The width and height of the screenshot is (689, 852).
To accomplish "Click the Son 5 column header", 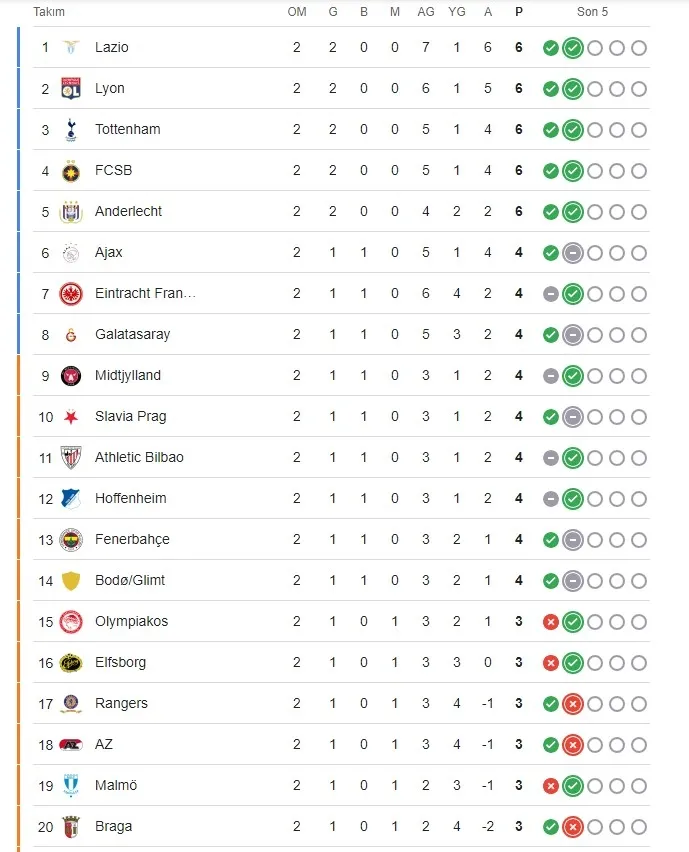I will click(592, 12).
